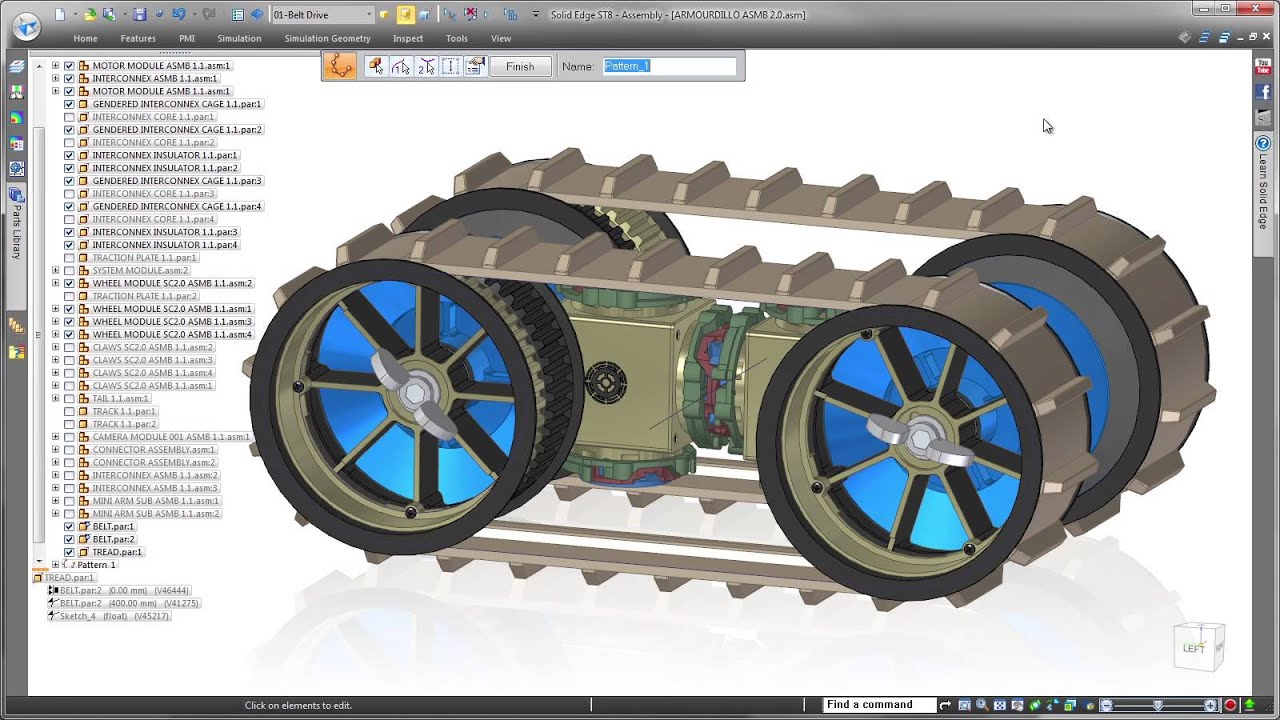This screenshot has width=1280, height=720.
Task: Switch to the Inspect ribbon tab
Action: (x=408, y=39)
